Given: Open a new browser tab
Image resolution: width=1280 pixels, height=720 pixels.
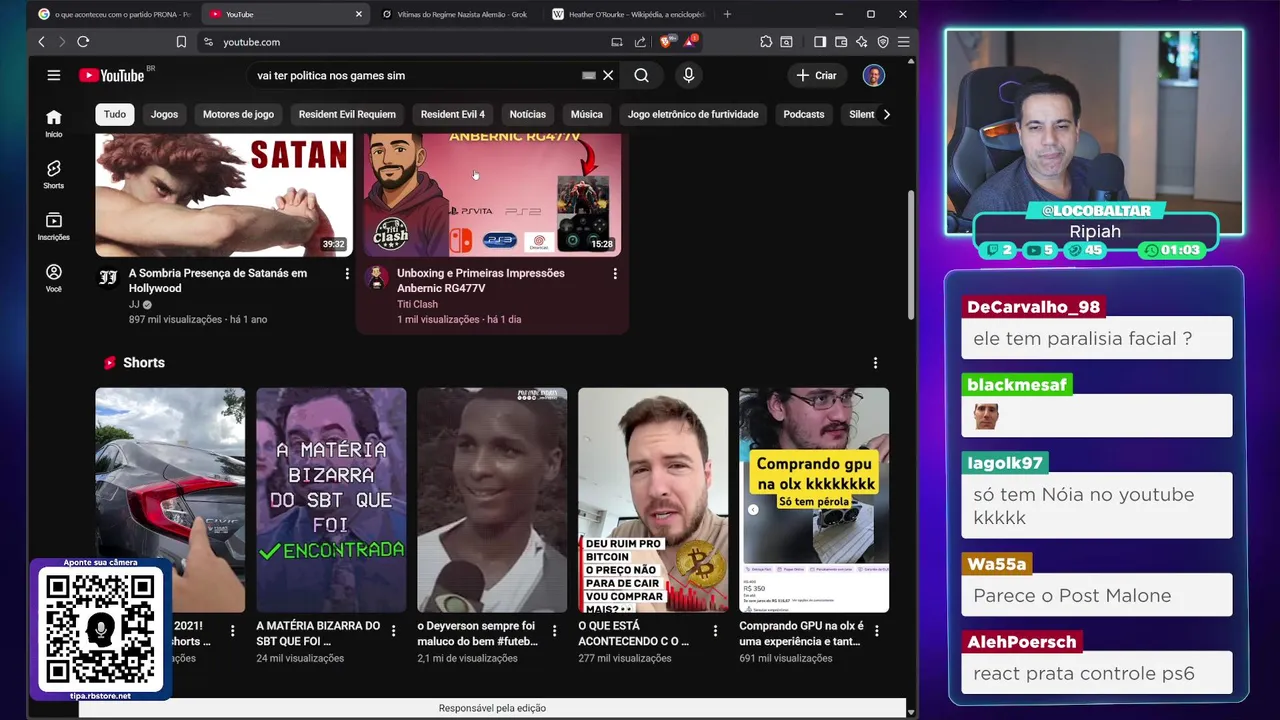Looking at the screenshot, I should (727, 14).
